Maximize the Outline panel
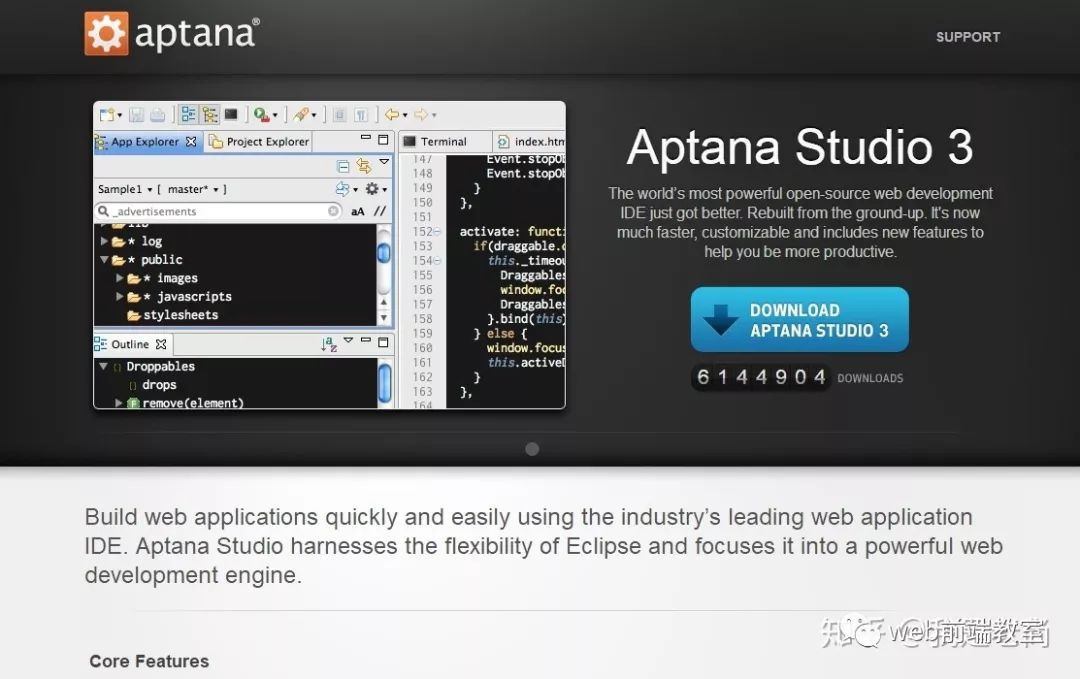 (x=384, y=342)
